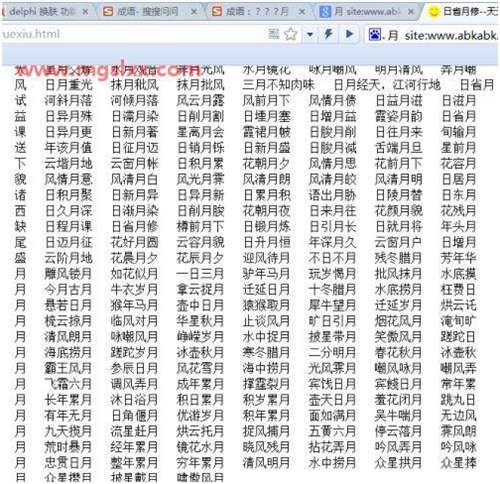Click the address bar showing uexiu.html
Image resolution: width=500 pixels, height=484 pixels.
(x=133, y=34)
